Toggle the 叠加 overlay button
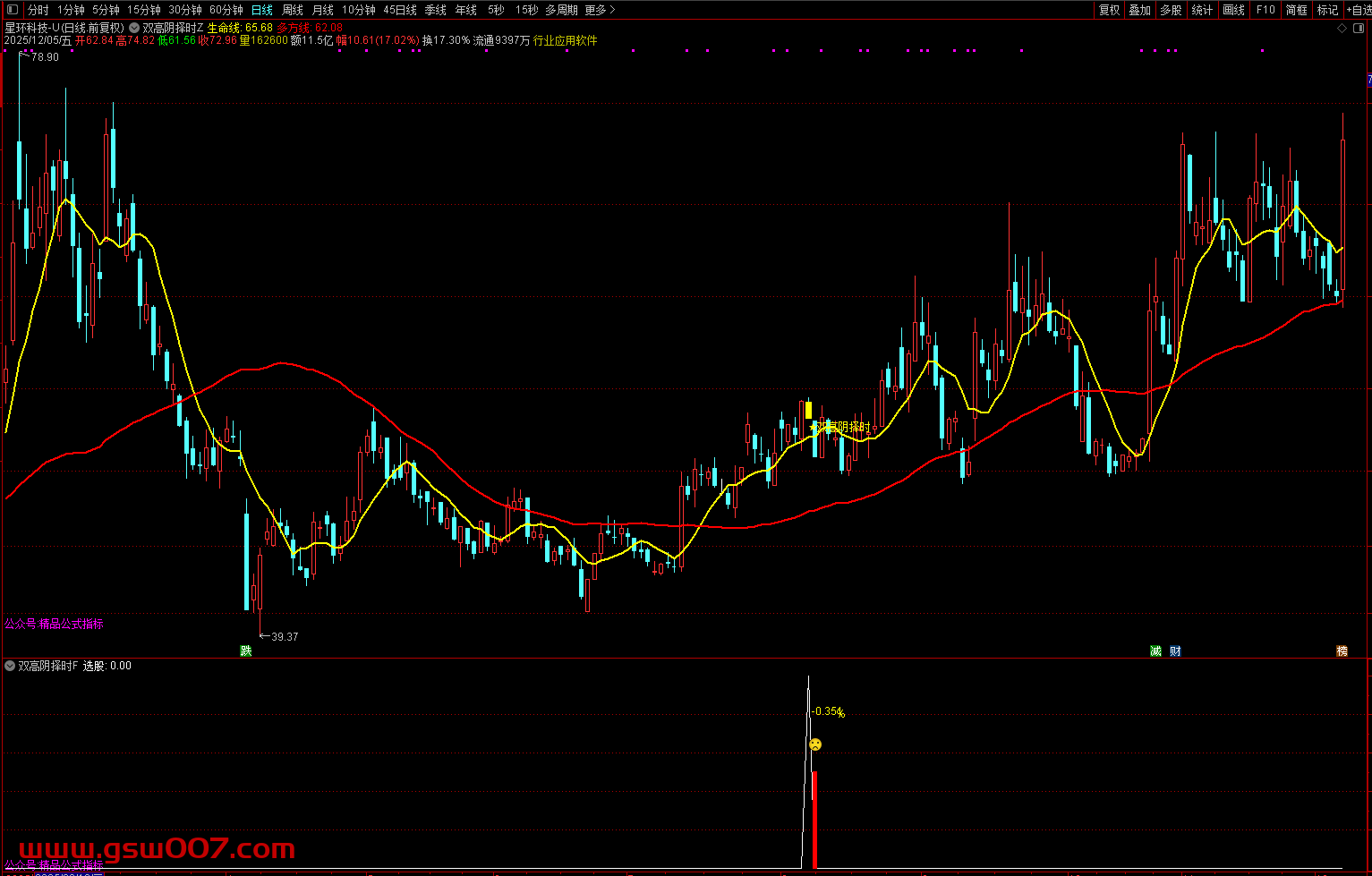1372x876 pixels. (1139, 10)
